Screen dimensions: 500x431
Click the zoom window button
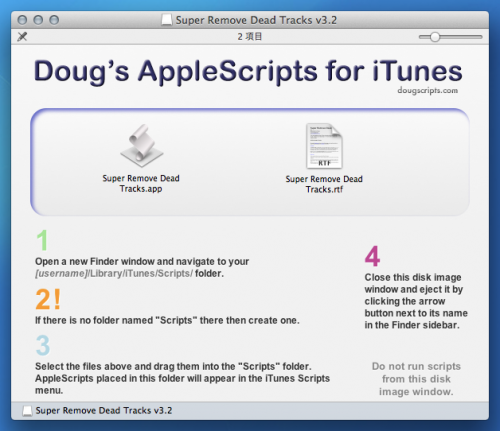(x=54, y=20)
